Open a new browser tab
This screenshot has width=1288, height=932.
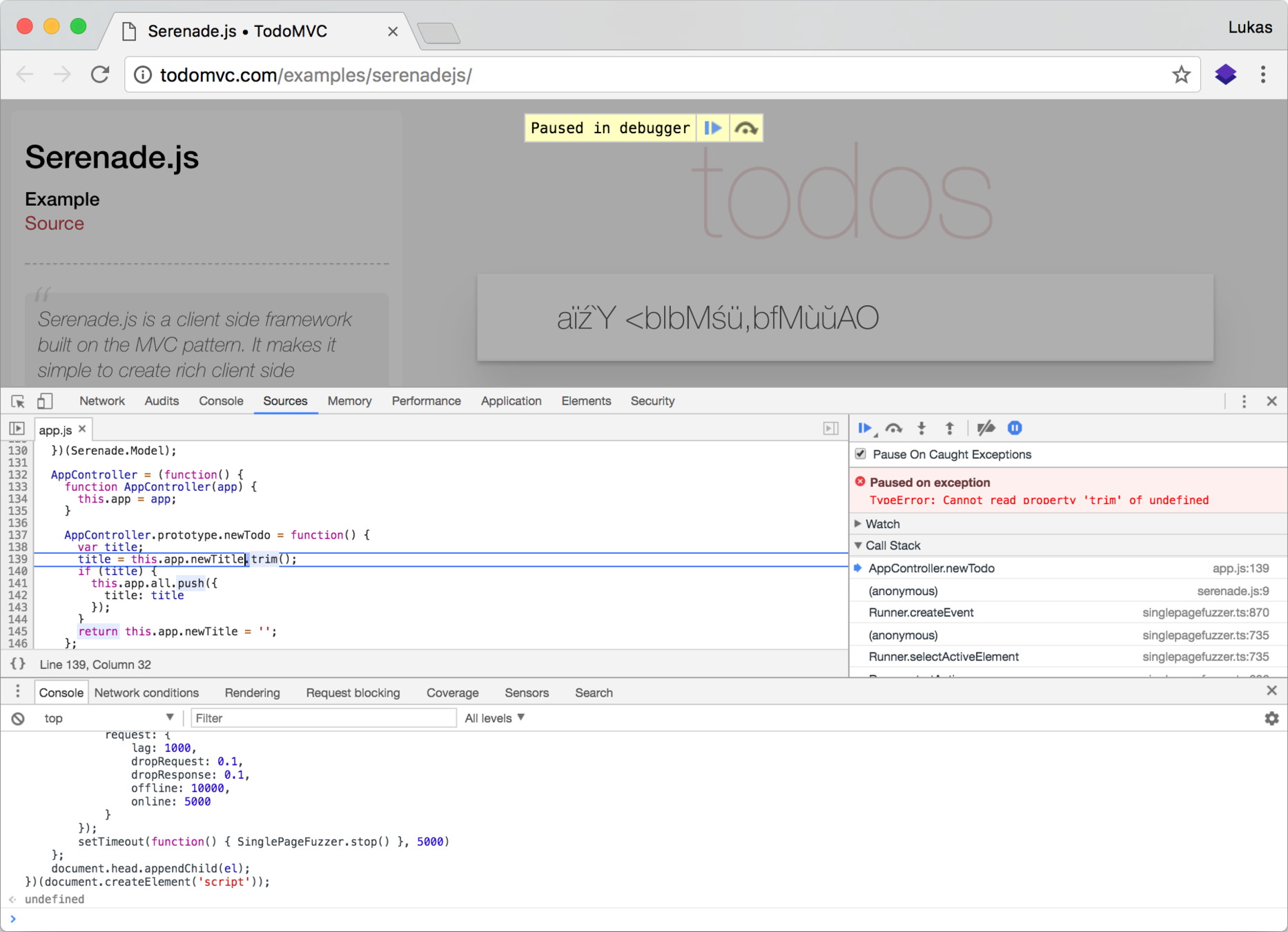click(439, 32)
